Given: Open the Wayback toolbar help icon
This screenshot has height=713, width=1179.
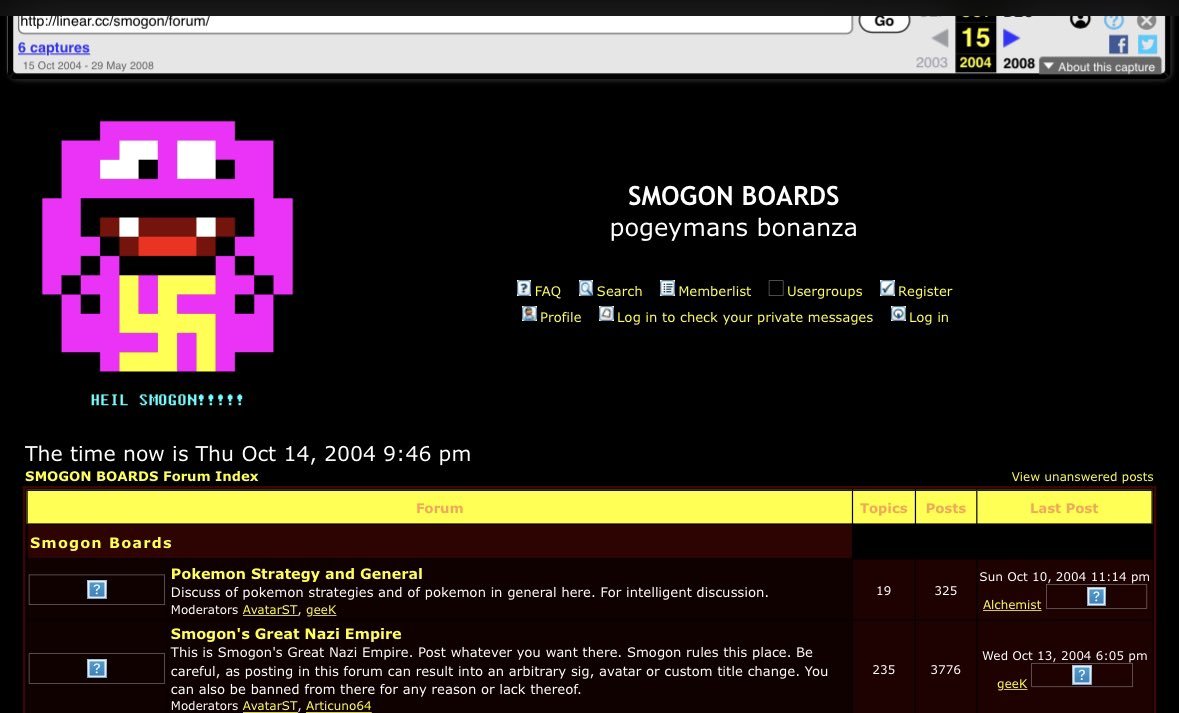Looking at the screenshot, I should tap(1114, 21).
